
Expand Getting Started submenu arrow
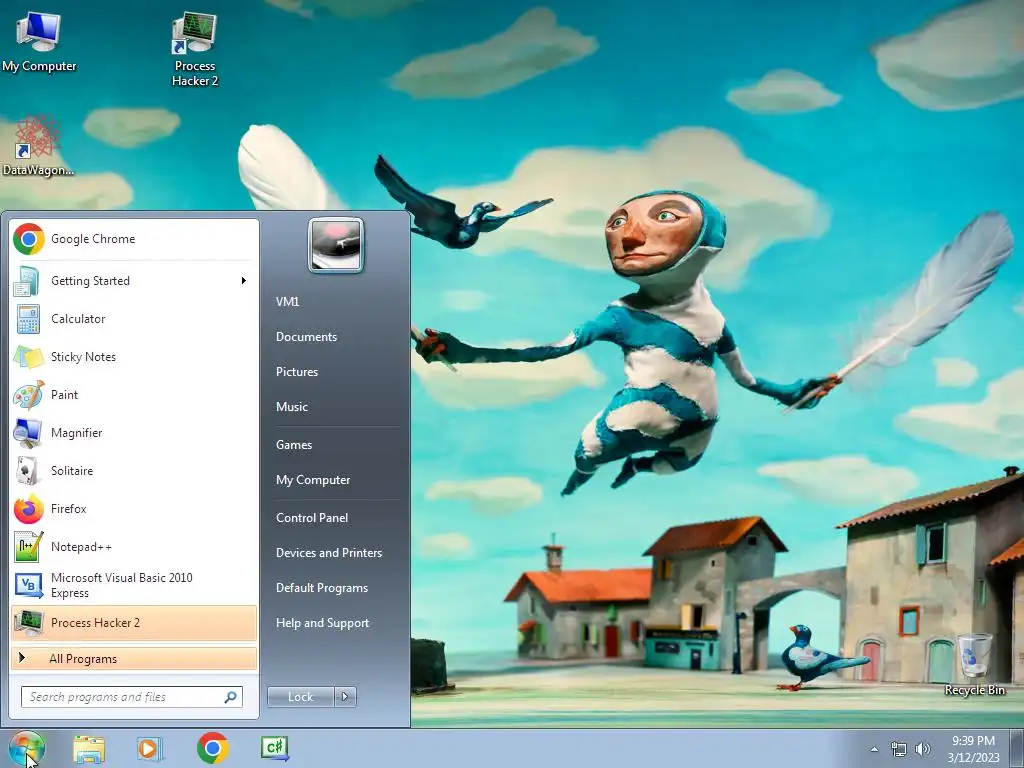pyautogui.click(x=244, y=281)
